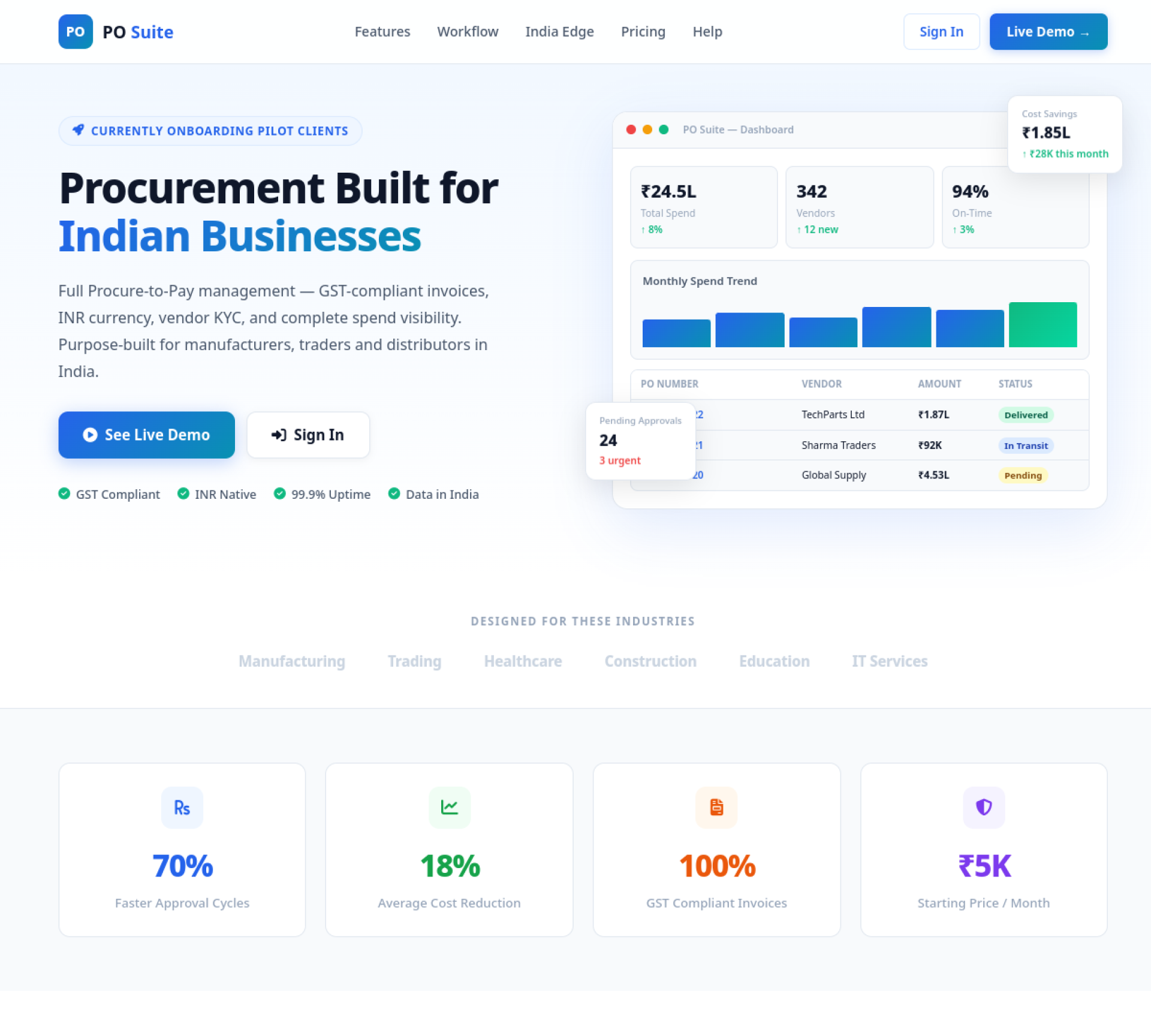The height and width of the screenshot is (1036, 1151).
Task: Select the Sharma Traders vendor cell
Action: [x=838, y=445]
